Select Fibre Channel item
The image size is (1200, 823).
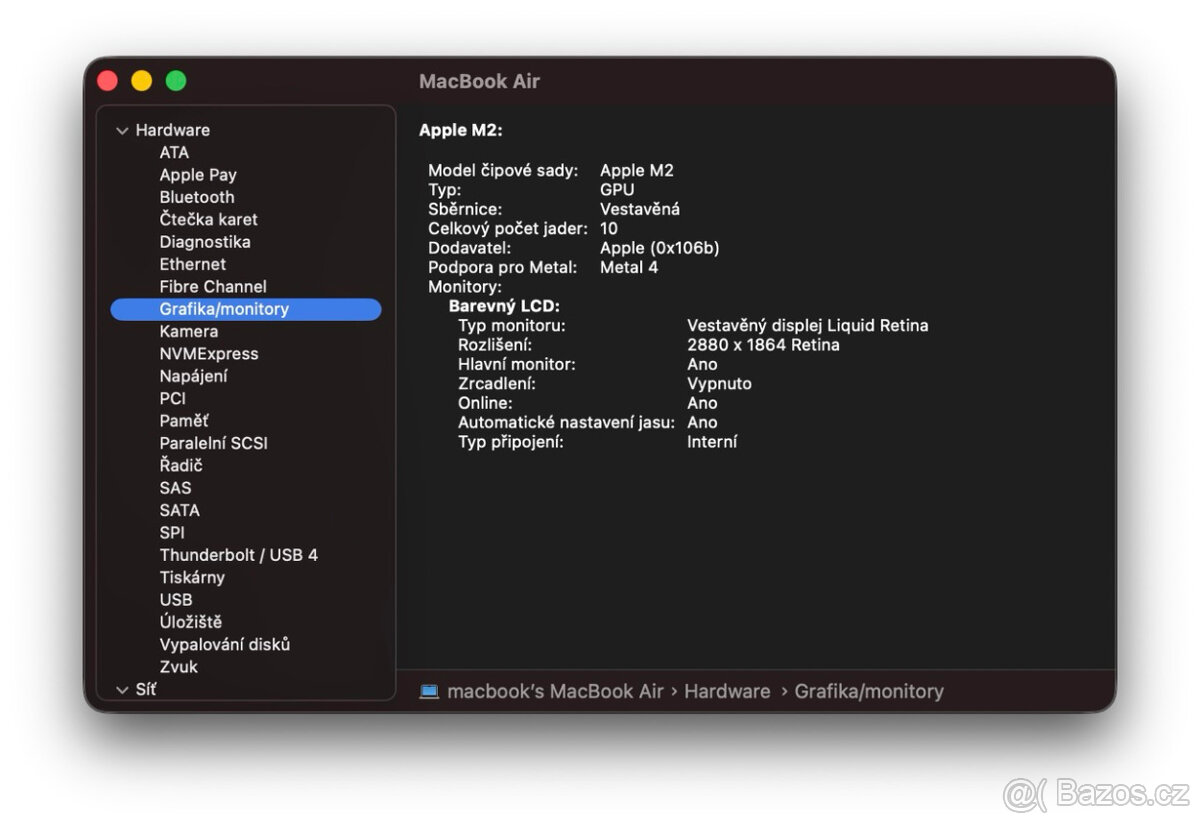click(x=213, y=286)
